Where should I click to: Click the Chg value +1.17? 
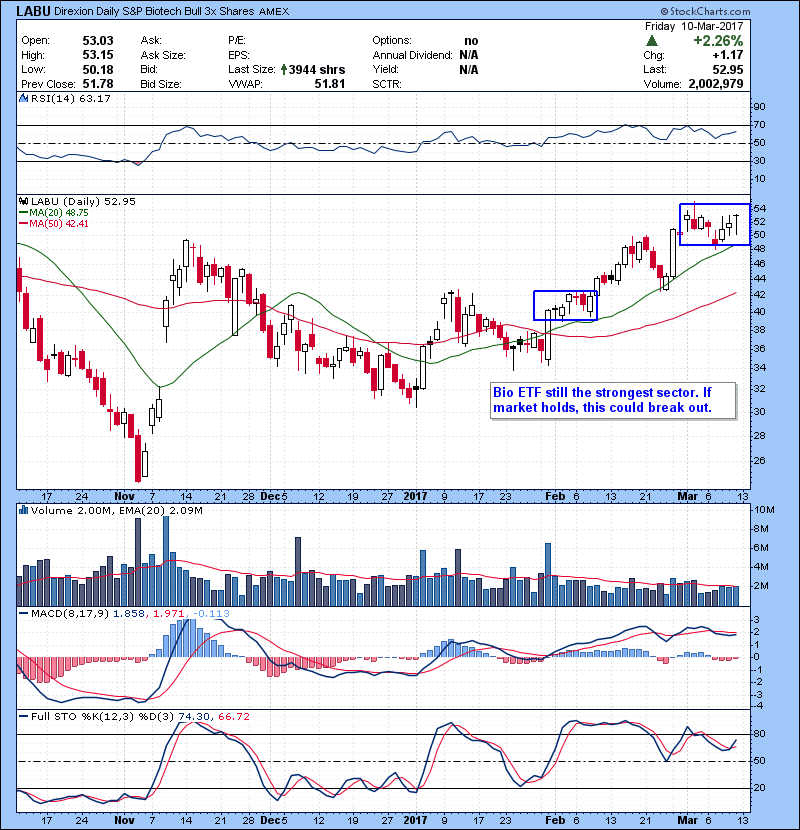coord(727,55)
